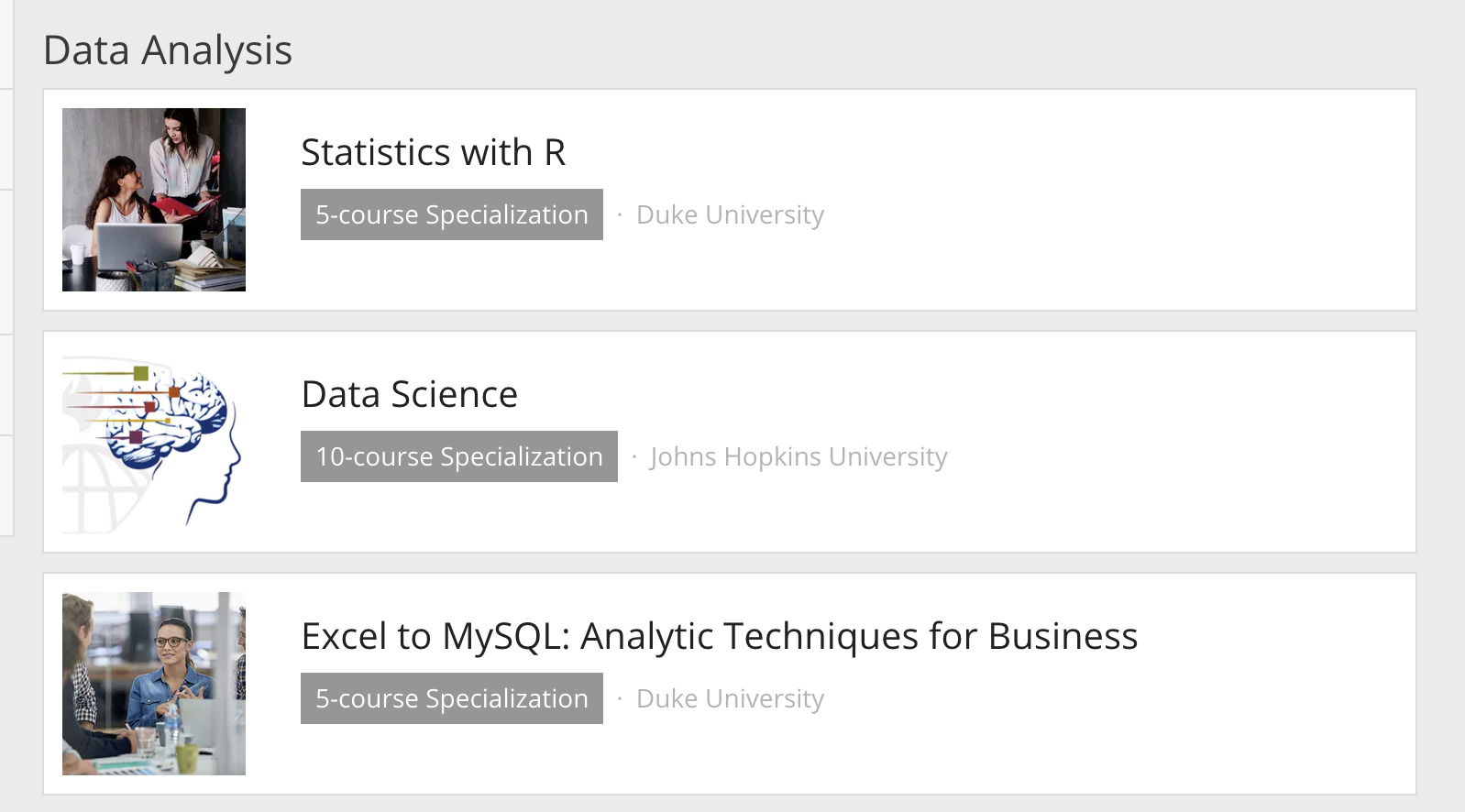Open the Data Science title link
The image size is (1465, 812).
[x=409, y=394]
